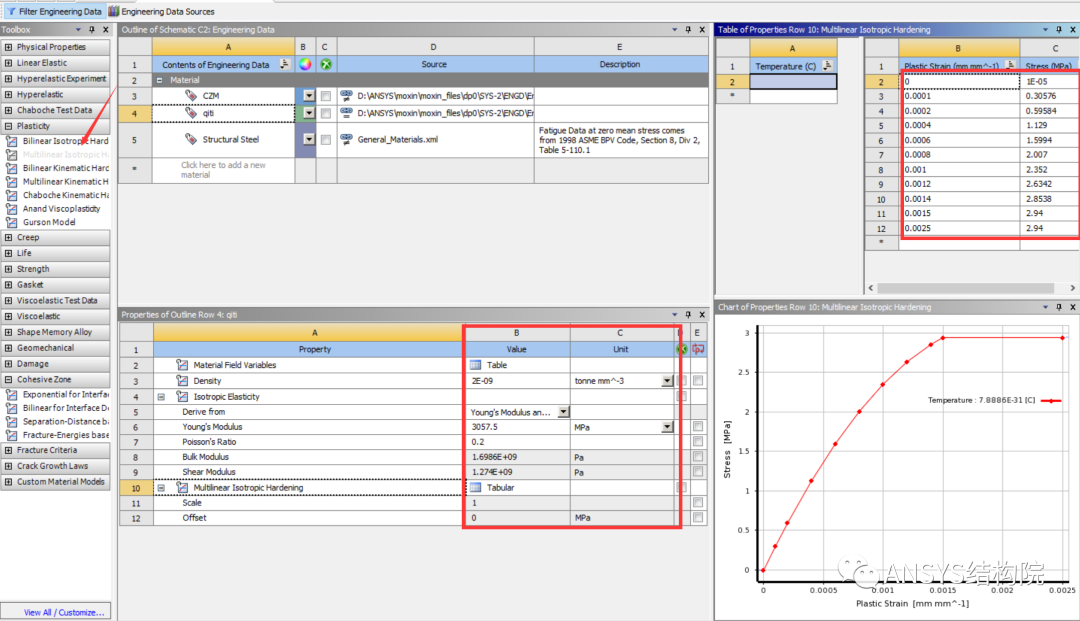
Task: Toggle the Density row parameter checkbox
Action: point(698,380)
